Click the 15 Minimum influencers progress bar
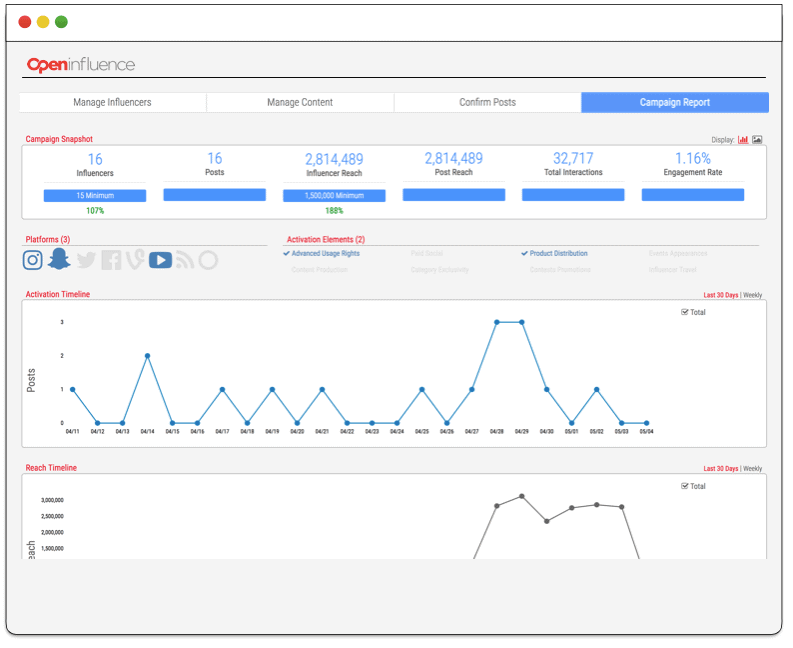This screenshot has width=793, height=648. click(x=95, y=196)
